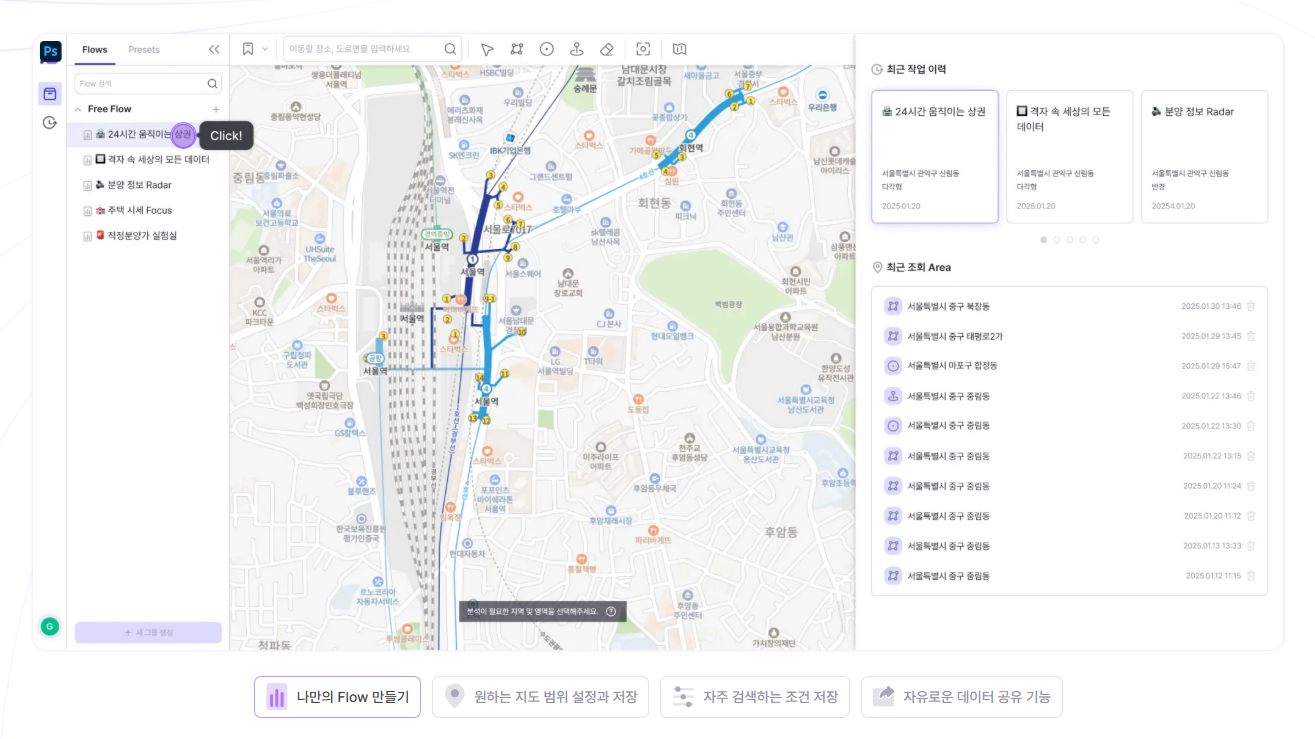
Task: Click the green G user avatar
Action: click(x=49, y=627)
